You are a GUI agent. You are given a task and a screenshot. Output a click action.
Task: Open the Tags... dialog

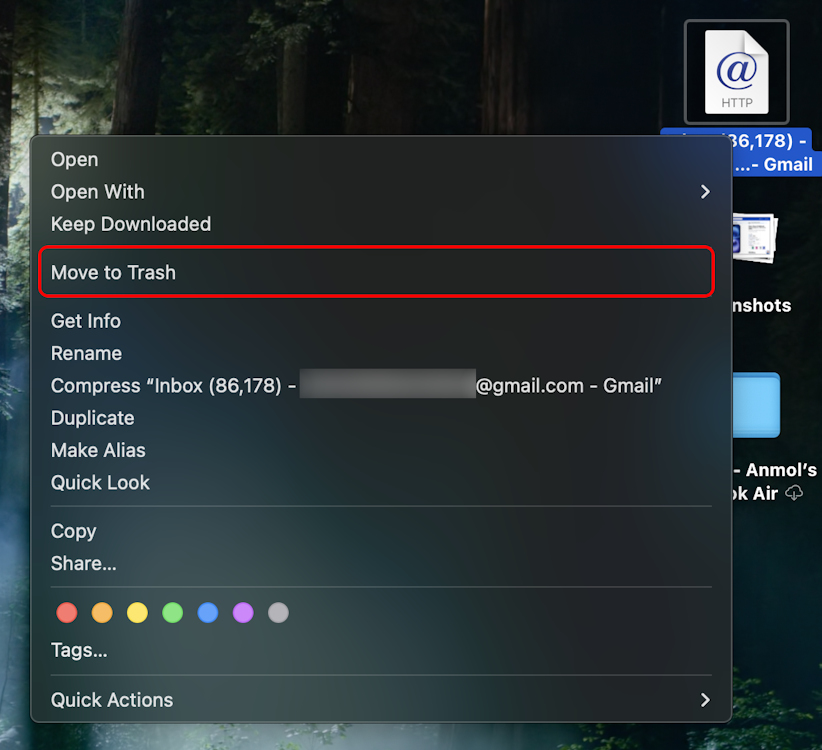[x=381, y=650]
